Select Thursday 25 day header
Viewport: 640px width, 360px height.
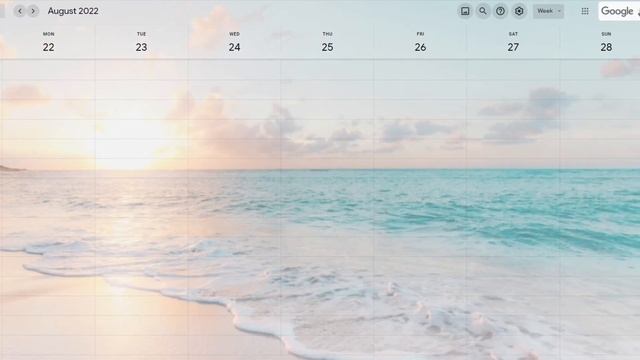(327, 43)
